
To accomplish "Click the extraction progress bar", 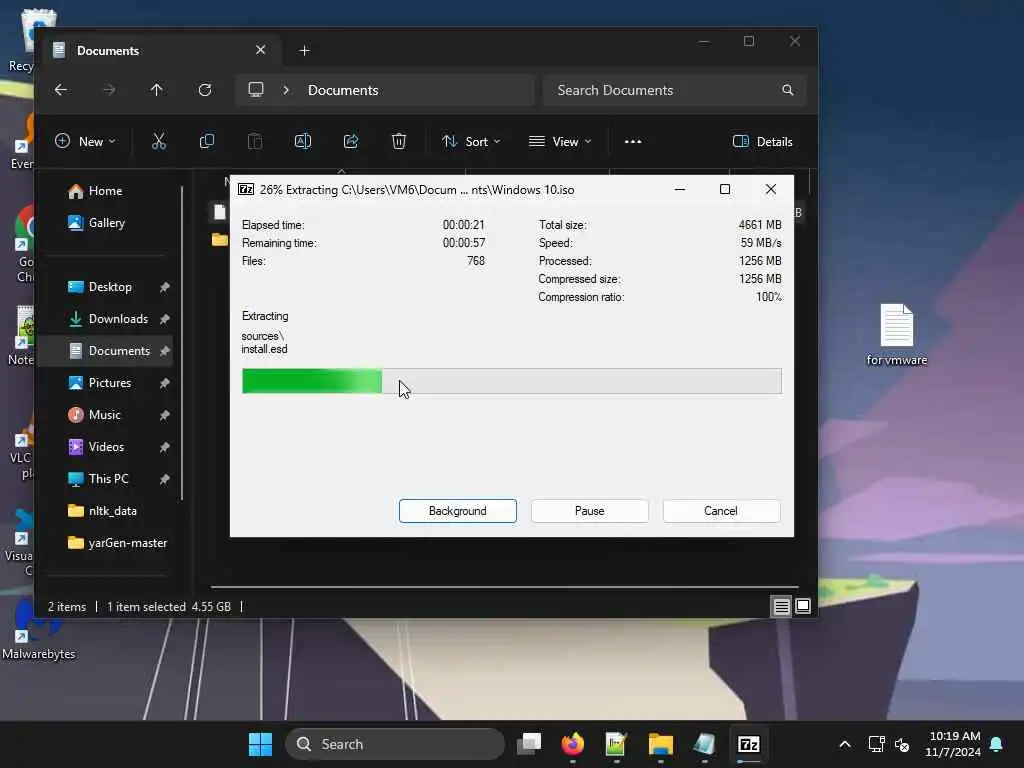I will (511, 381).
